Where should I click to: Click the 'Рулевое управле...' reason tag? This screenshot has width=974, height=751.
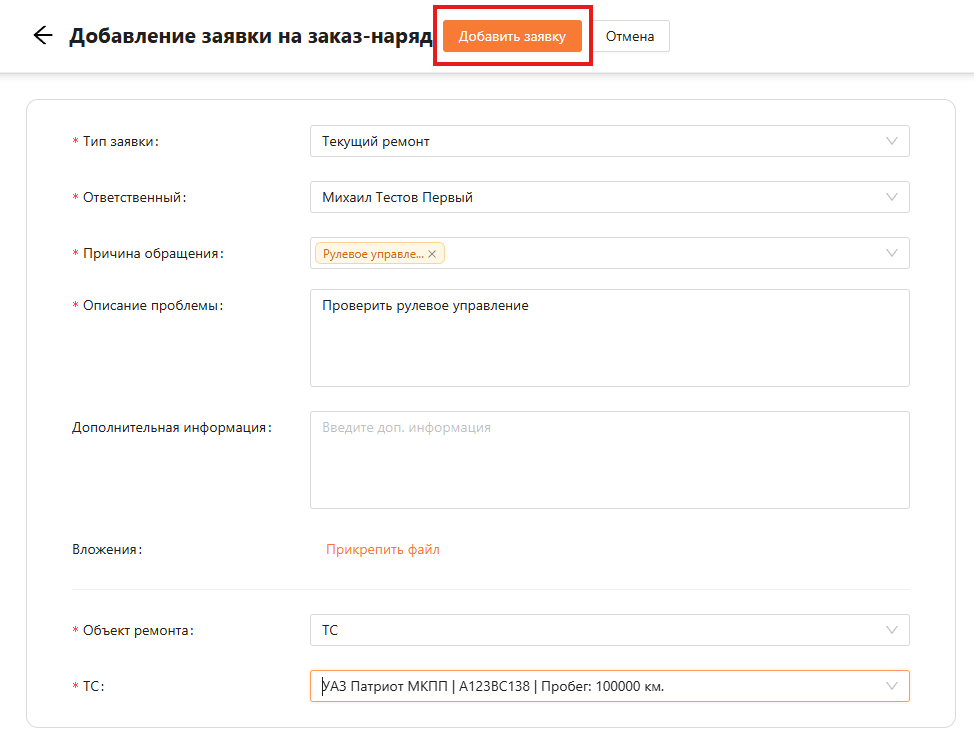[373, 253]
